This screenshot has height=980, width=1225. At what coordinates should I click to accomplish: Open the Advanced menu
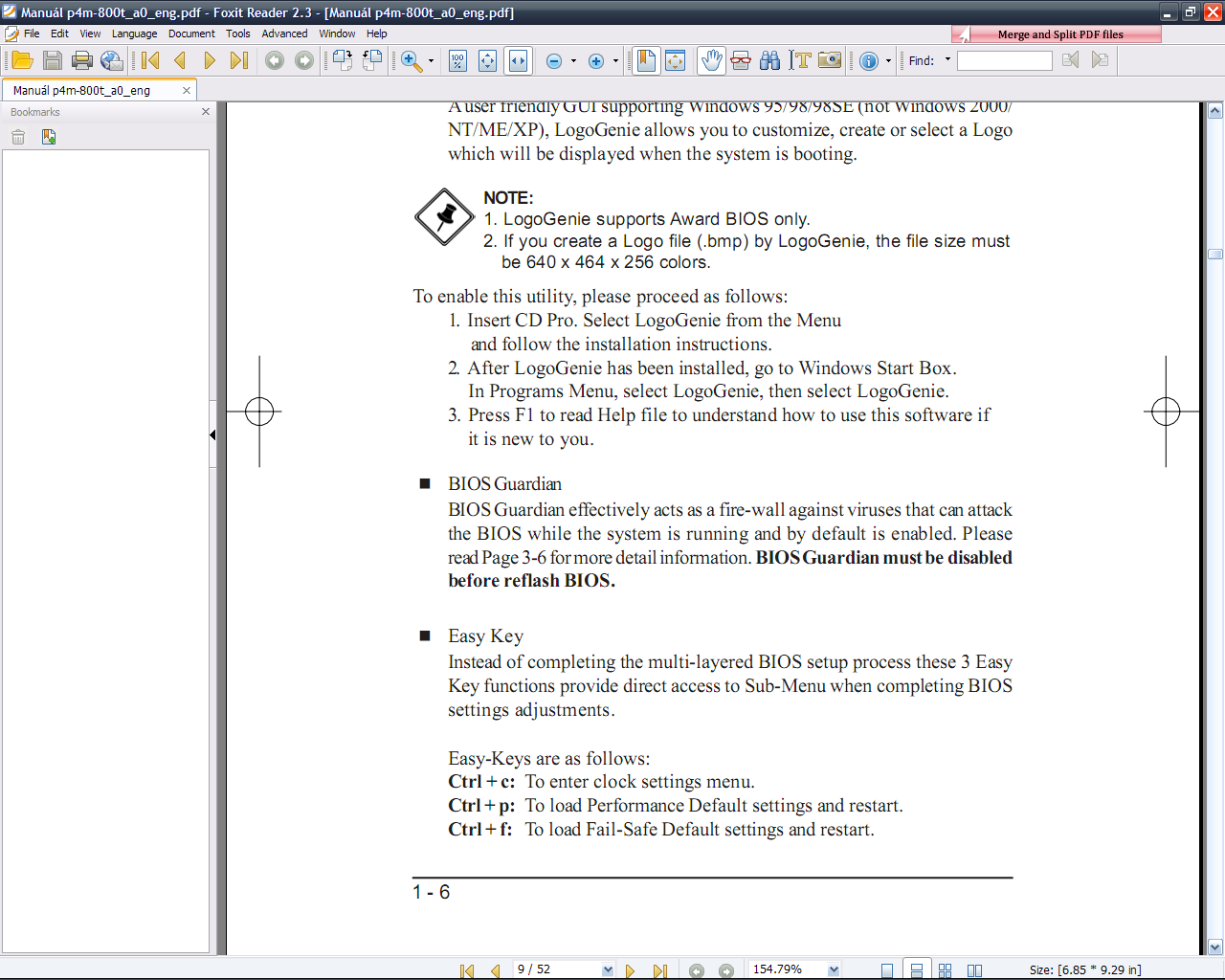(x=284, y=33)
